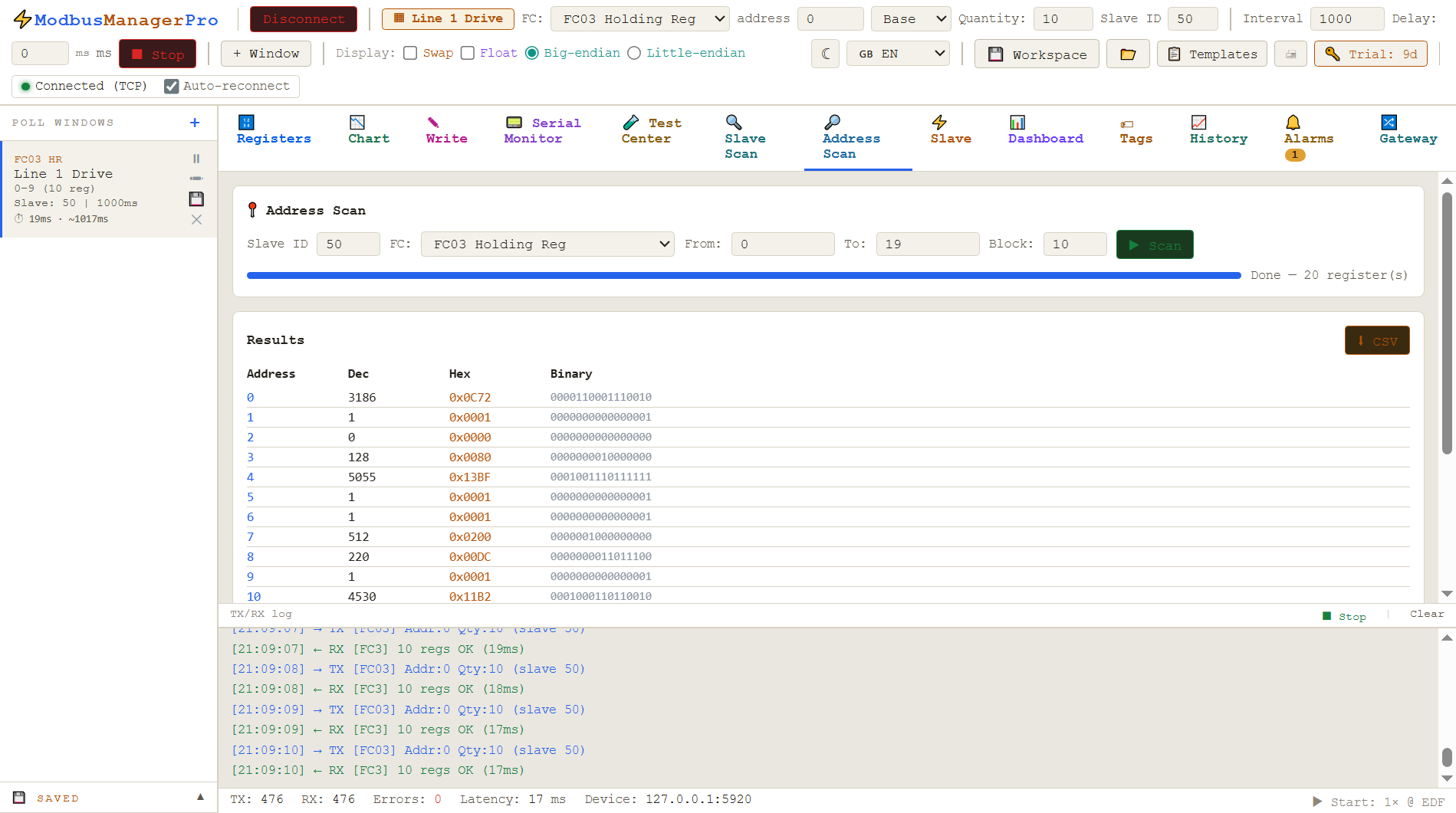
Task: Expand the SAVED panel arrow
Action: tap(200, 797)
